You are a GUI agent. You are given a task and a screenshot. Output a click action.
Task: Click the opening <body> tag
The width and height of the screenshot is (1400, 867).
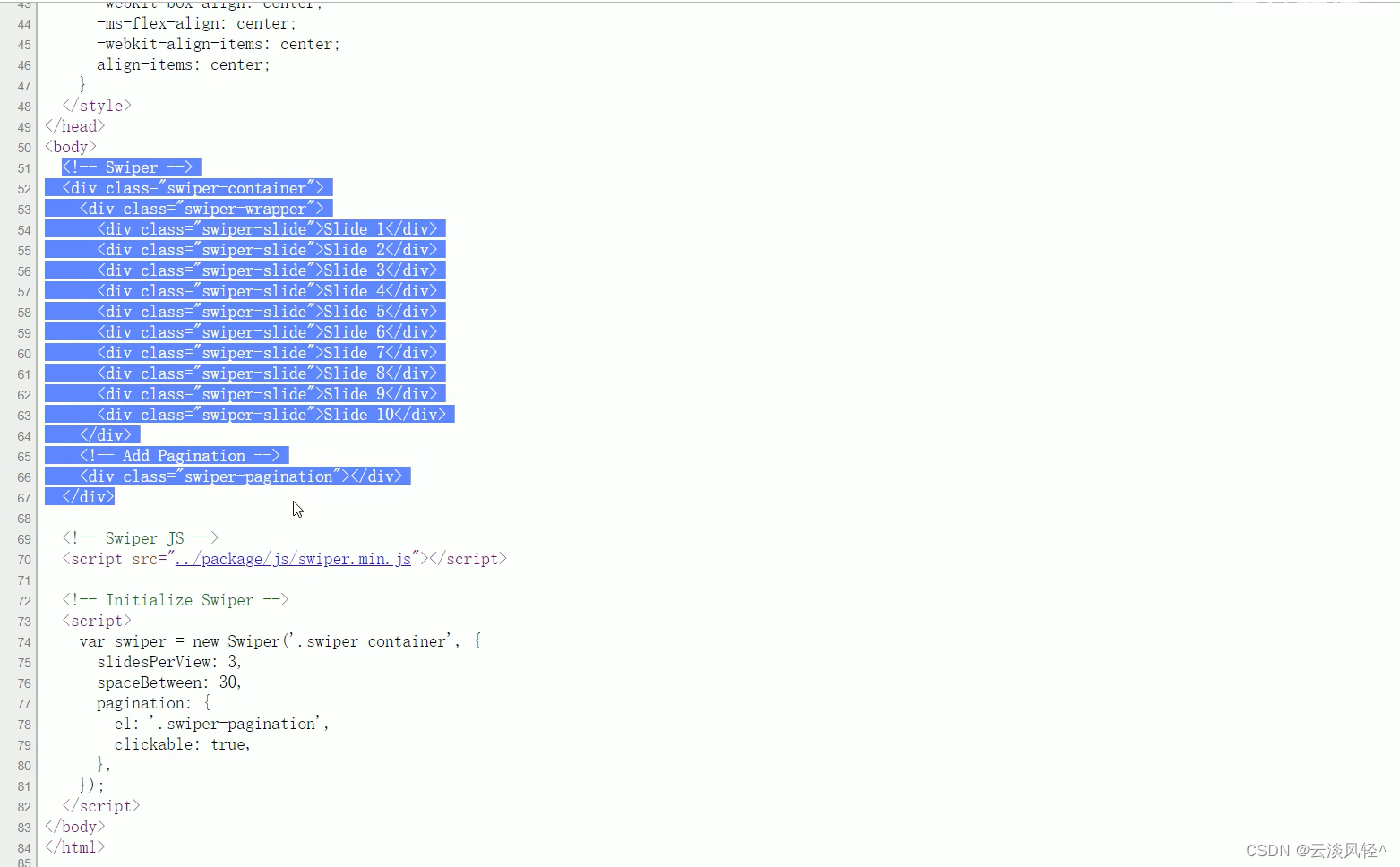(x=71, y=147)
